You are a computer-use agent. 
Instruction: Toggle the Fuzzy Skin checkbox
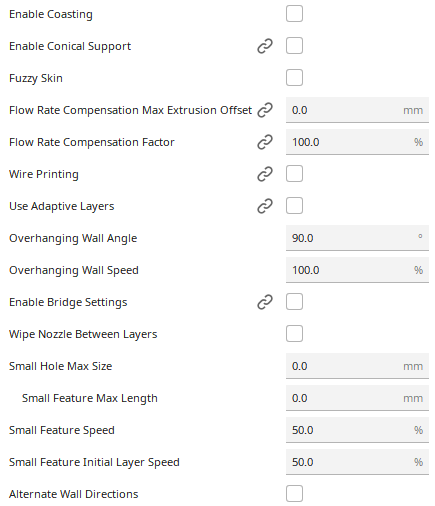[294, 78]
